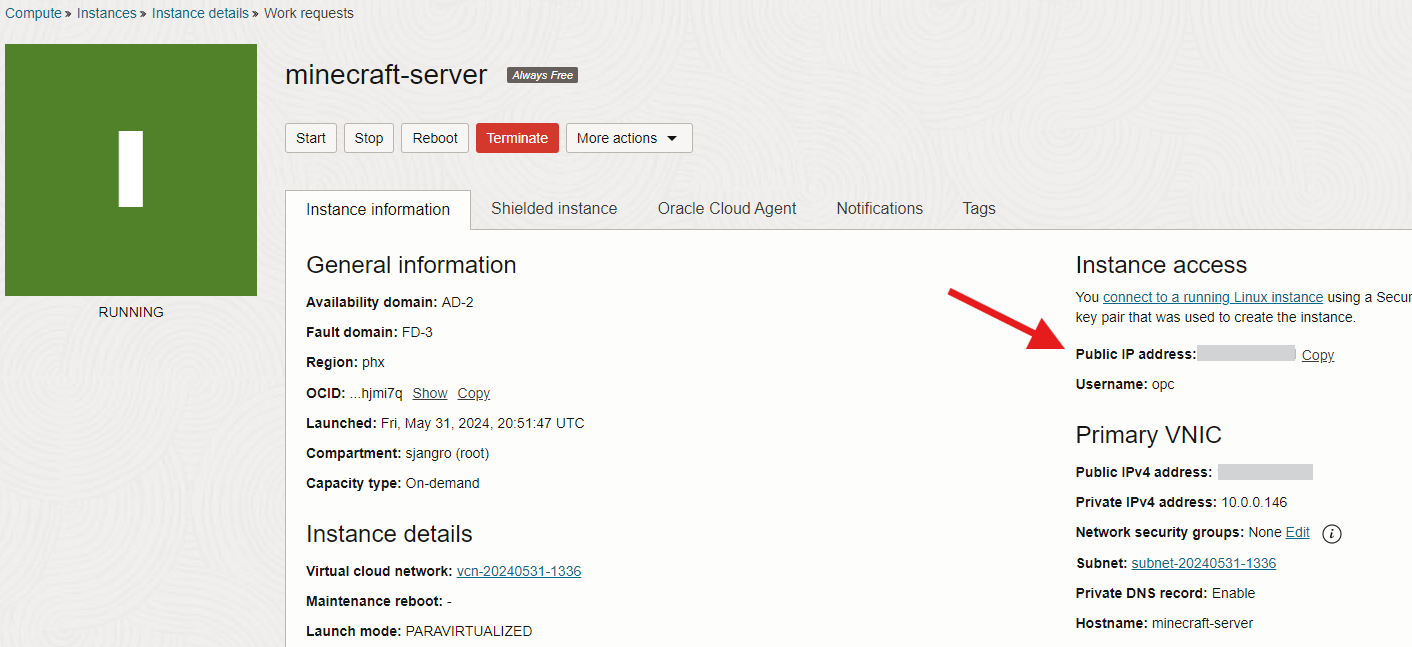Open the More actions dropdown
Screen dimensions: 1412x647
628,138
